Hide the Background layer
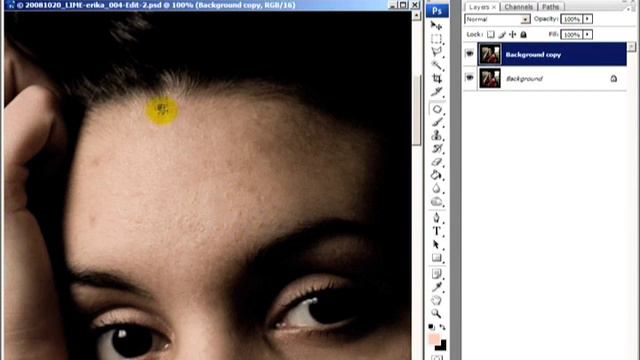 point(470,77)
